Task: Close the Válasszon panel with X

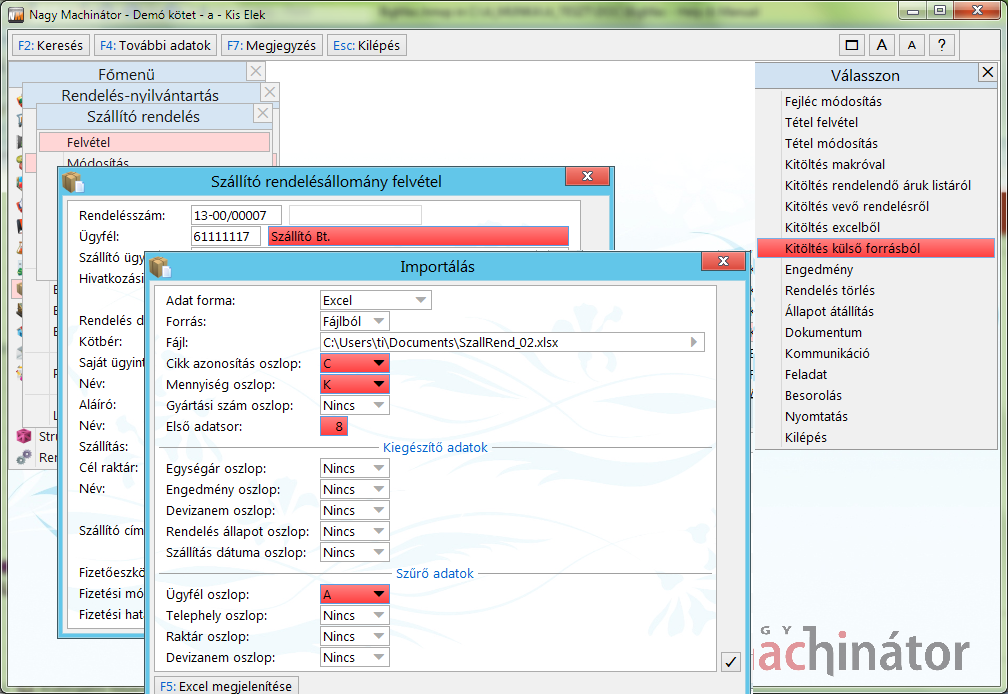Action: point(987,72)
